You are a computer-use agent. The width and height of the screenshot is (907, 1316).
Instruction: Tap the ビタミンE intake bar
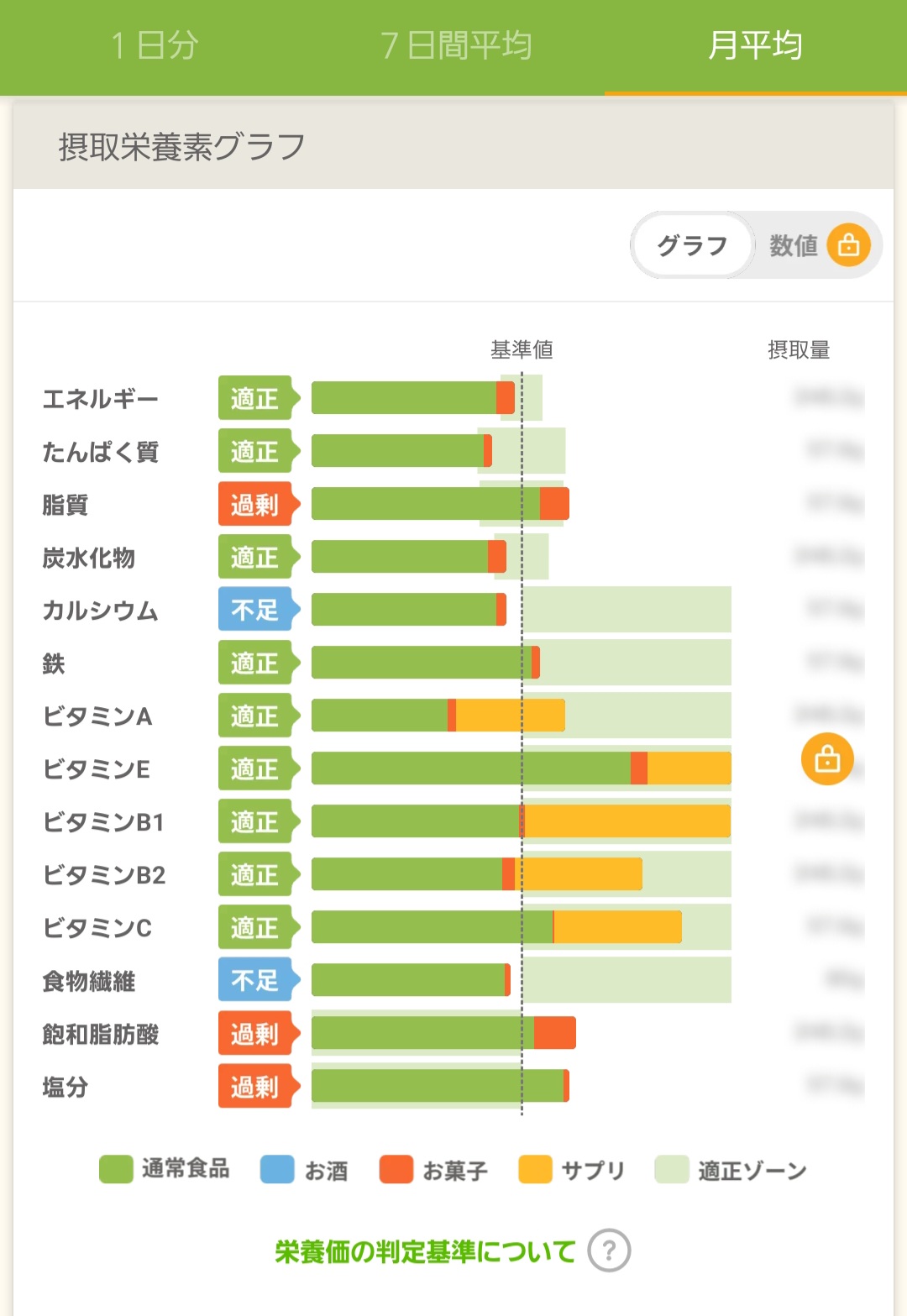(x=521, y=768)
